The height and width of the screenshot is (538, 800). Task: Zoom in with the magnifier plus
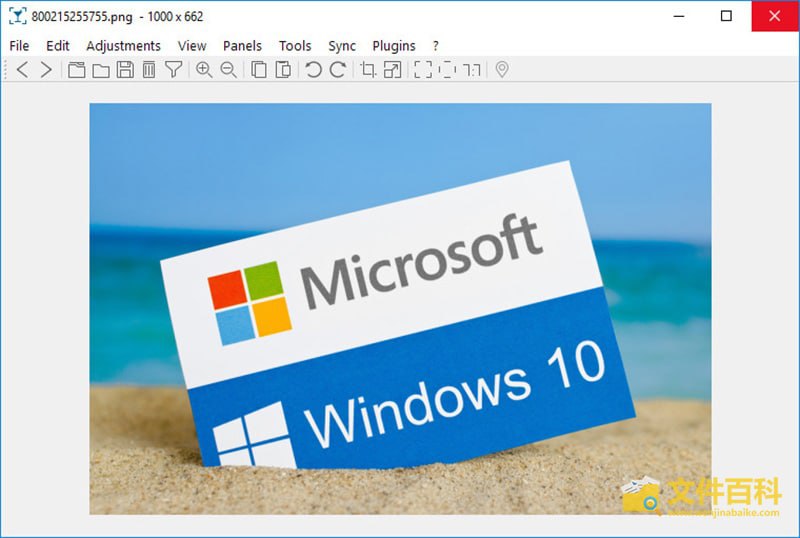(x=204, y=69)
